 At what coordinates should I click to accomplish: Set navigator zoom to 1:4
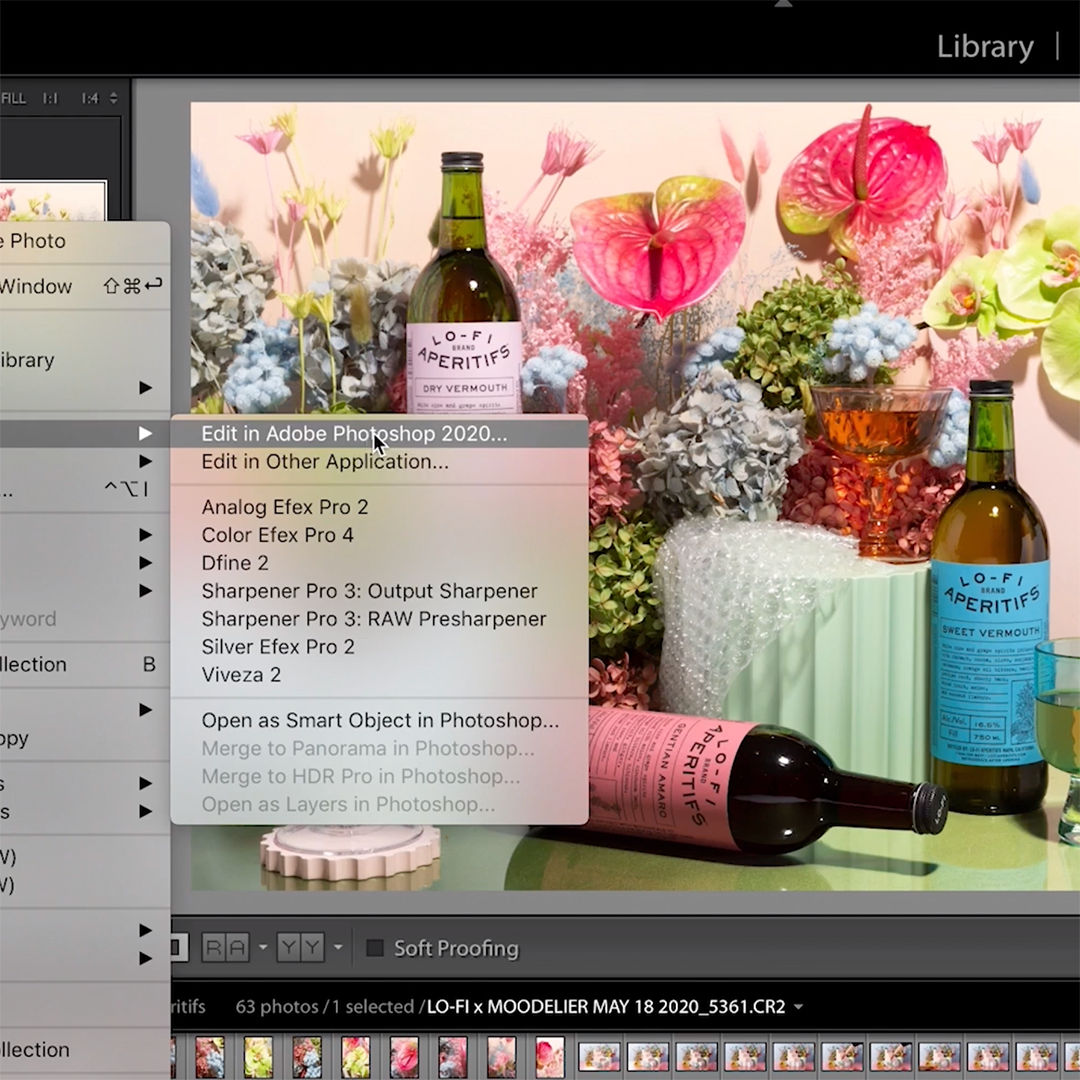coord(90,98)
